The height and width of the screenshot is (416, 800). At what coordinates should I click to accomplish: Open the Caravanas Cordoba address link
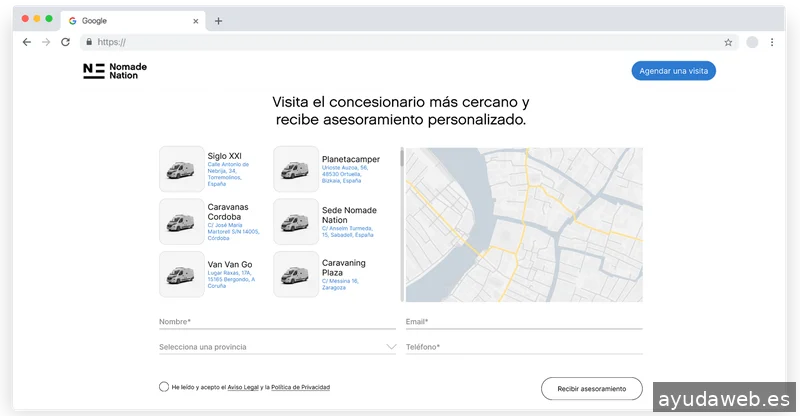234,232
